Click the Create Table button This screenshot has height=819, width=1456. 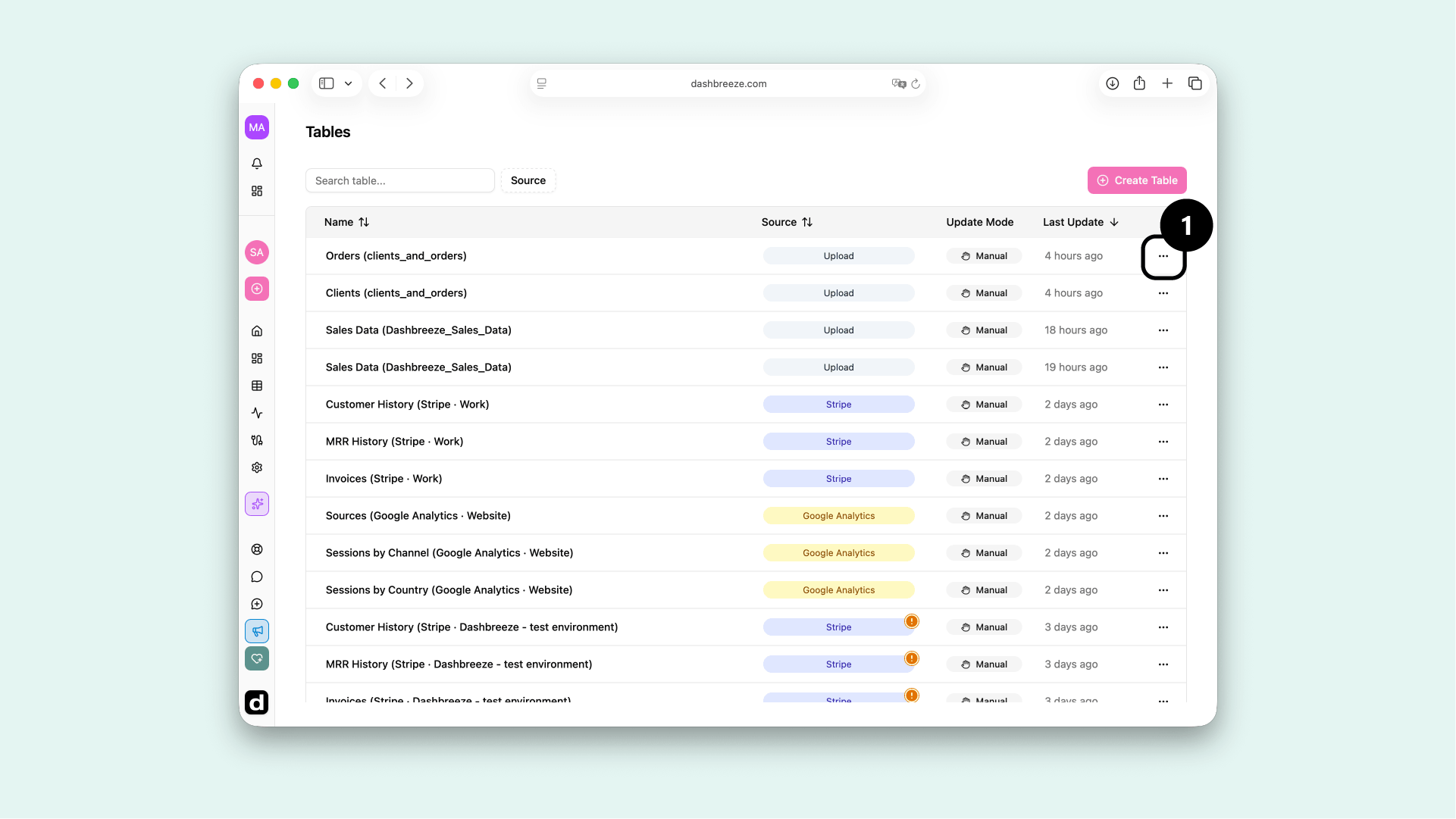pyautogui.click(x=1137, y=180)
